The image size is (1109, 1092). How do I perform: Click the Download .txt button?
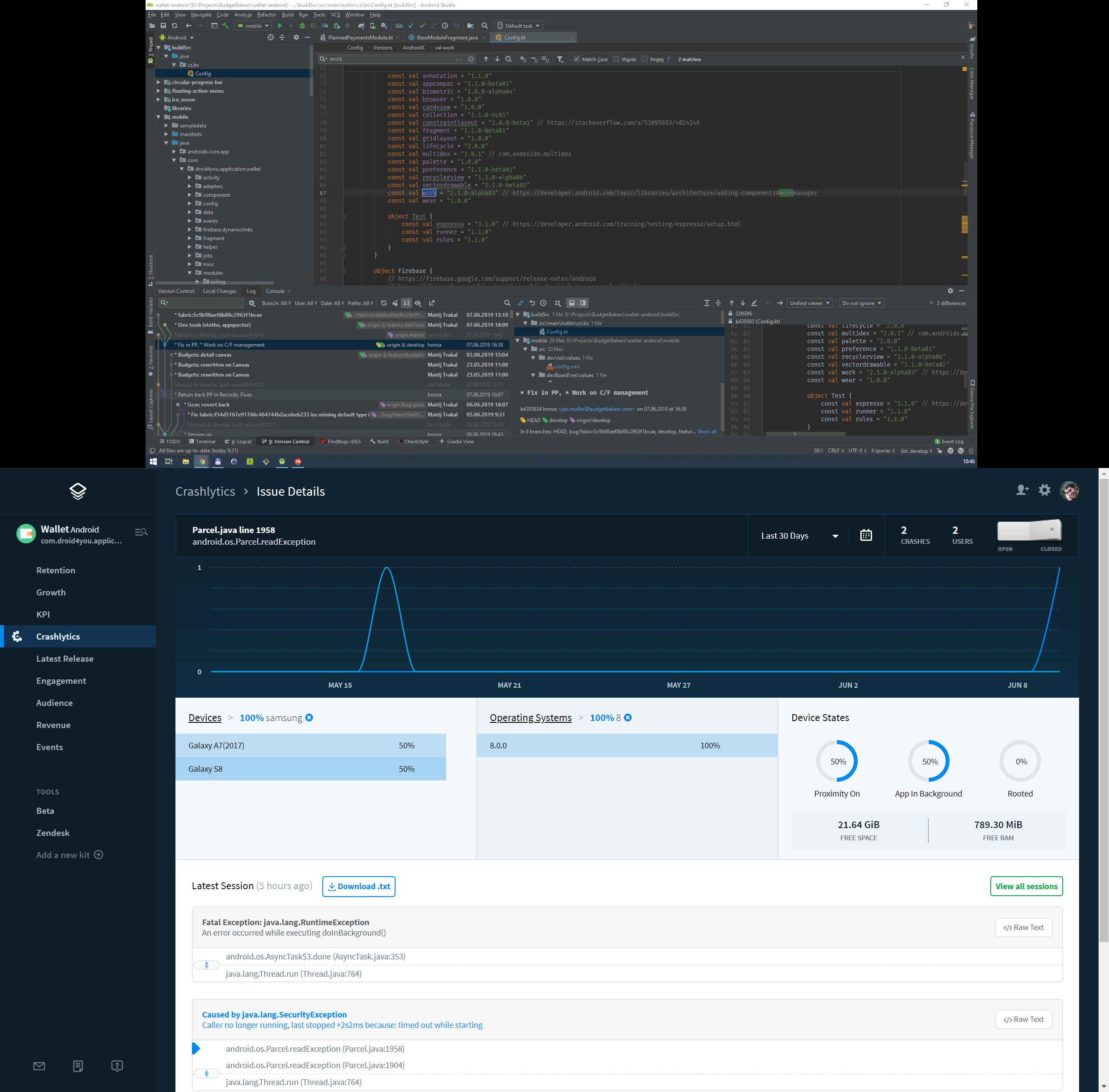click(x=358, y=886)
